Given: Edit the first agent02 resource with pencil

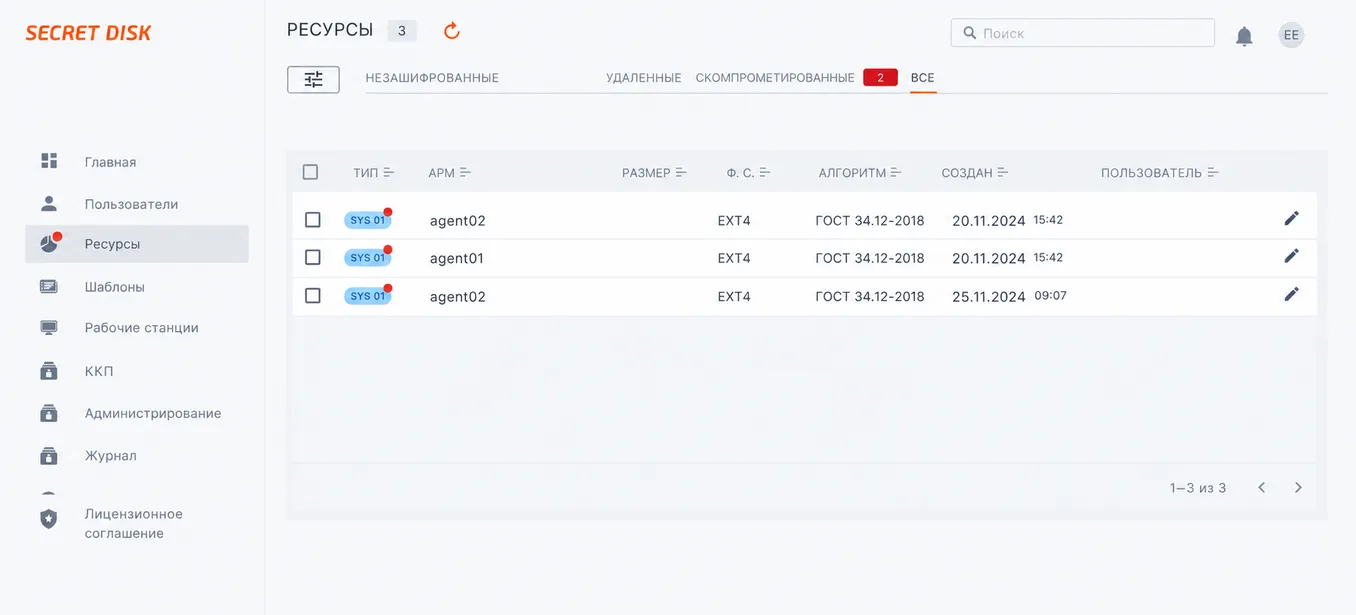Looking at the screenshot, I should pyautogui.click(x=1291, y=218).
